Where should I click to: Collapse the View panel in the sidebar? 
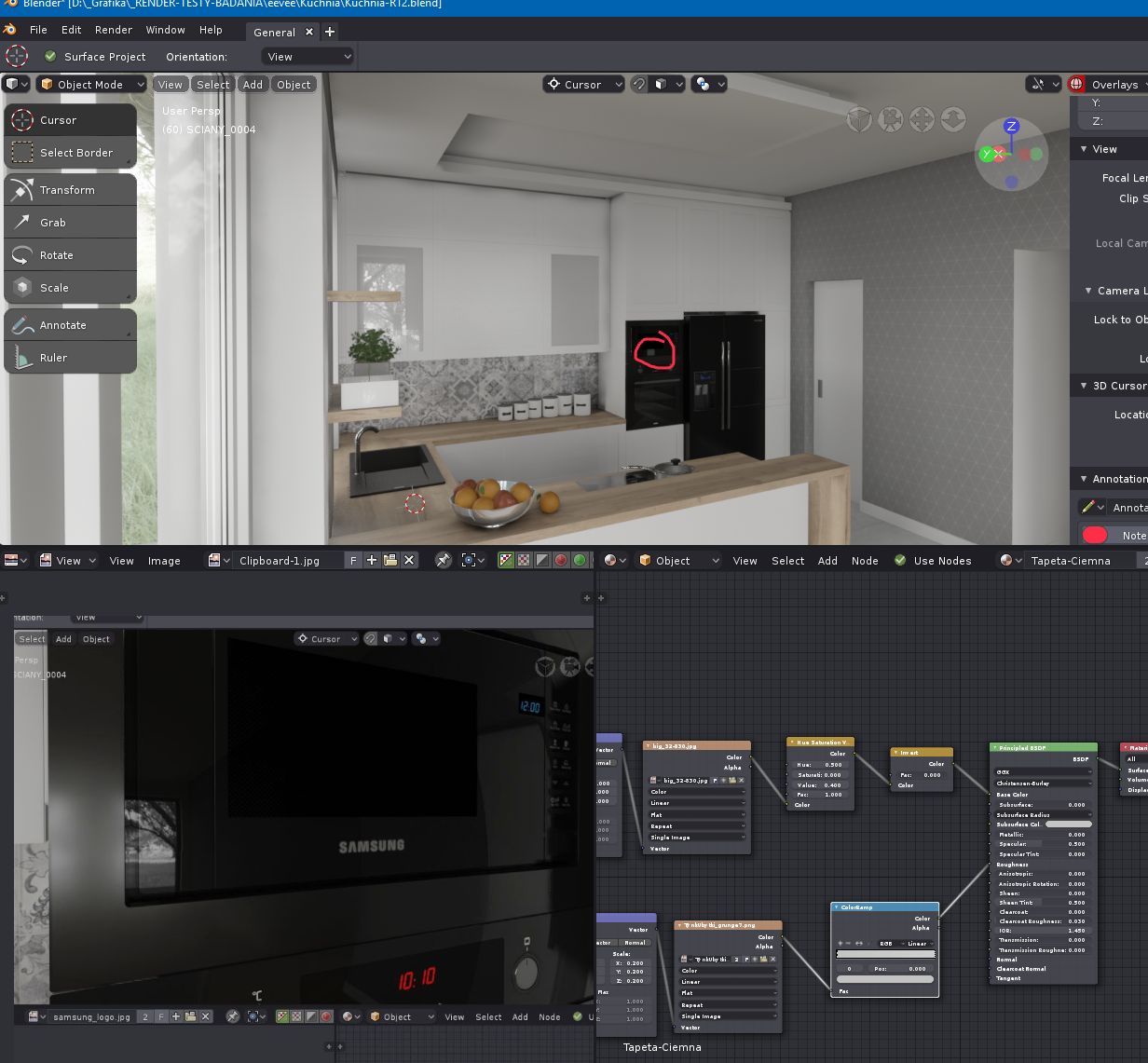(1084, 149)
